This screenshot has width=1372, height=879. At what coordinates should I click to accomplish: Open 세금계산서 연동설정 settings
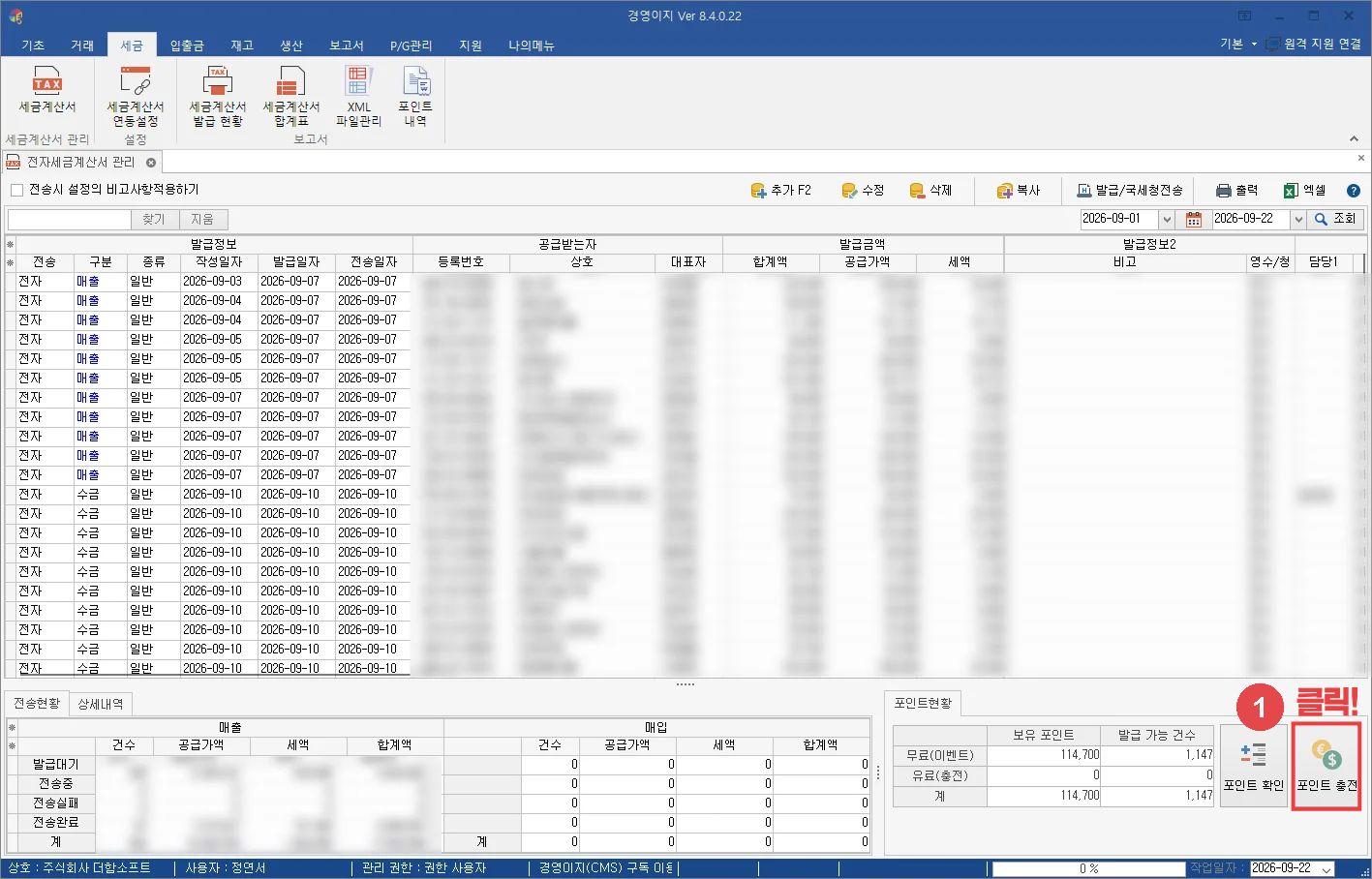click(x=136, y=97)
